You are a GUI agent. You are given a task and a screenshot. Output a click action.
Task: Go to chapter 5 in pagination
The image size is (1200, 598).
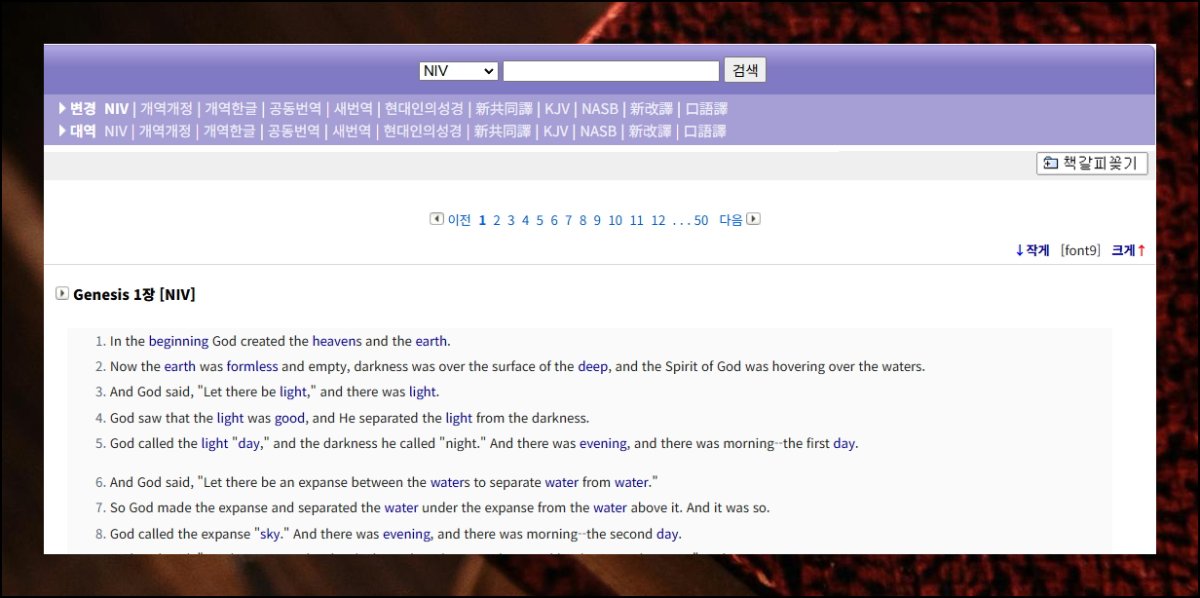click(540, 220)
